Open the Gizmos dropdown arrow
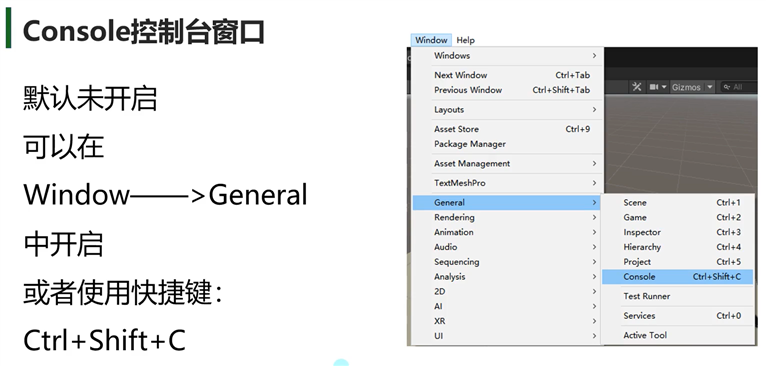Screen dimensions: 766x366 710,87
